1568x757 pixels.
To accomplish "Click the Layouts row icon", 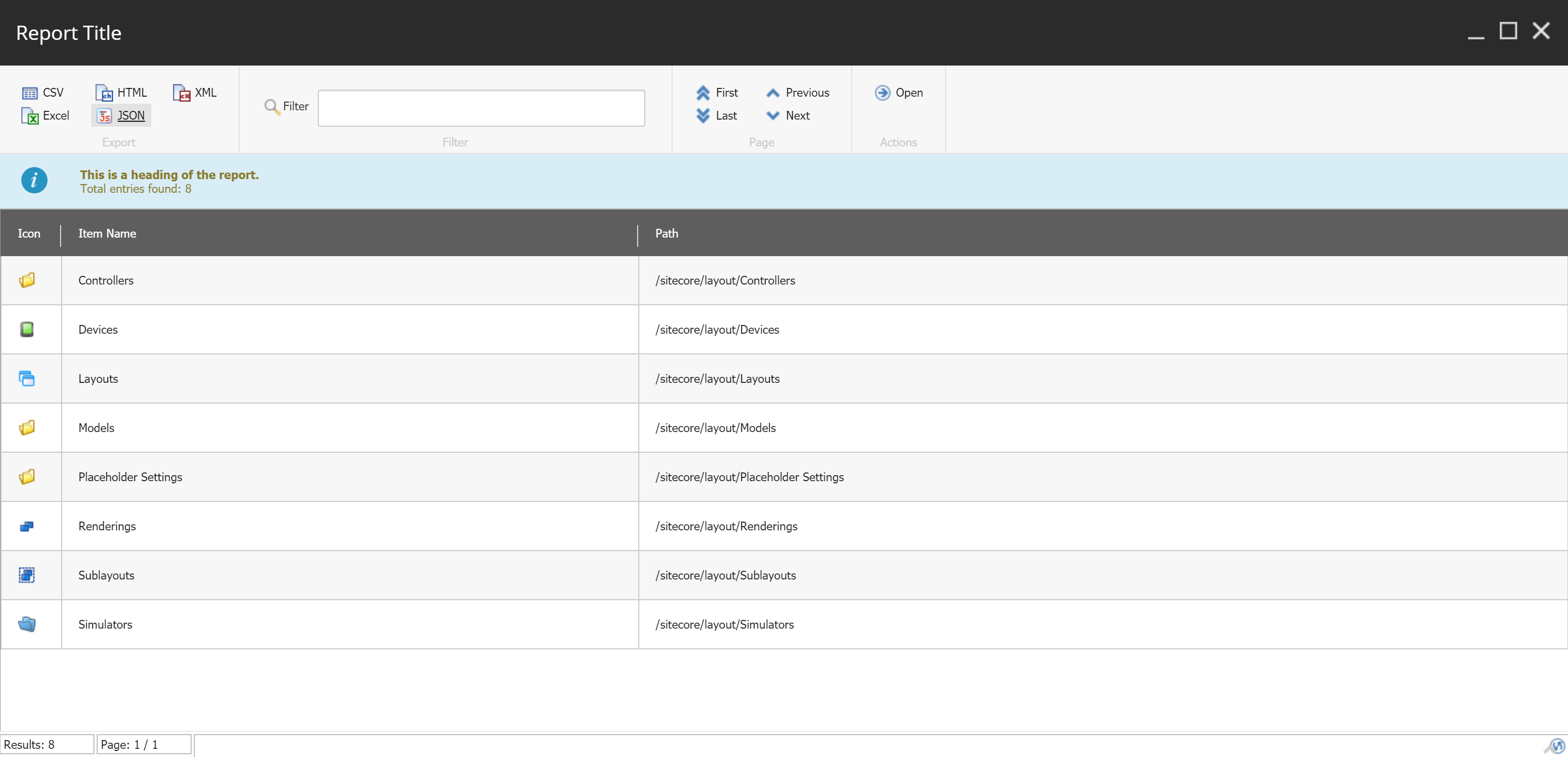I will pyautogui.click(x=27, y=378).
